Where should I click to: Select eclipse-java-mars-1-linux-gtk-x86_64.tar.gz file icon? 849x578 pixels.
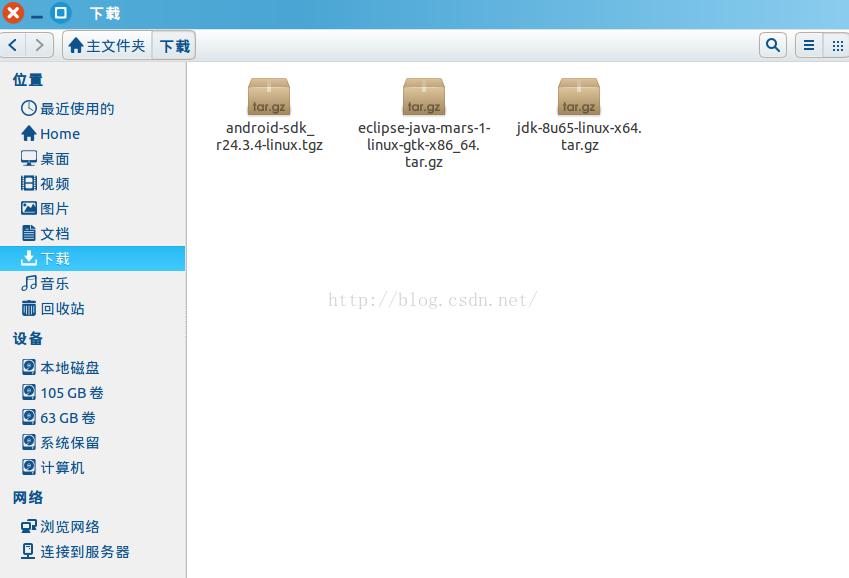[424, 98]
